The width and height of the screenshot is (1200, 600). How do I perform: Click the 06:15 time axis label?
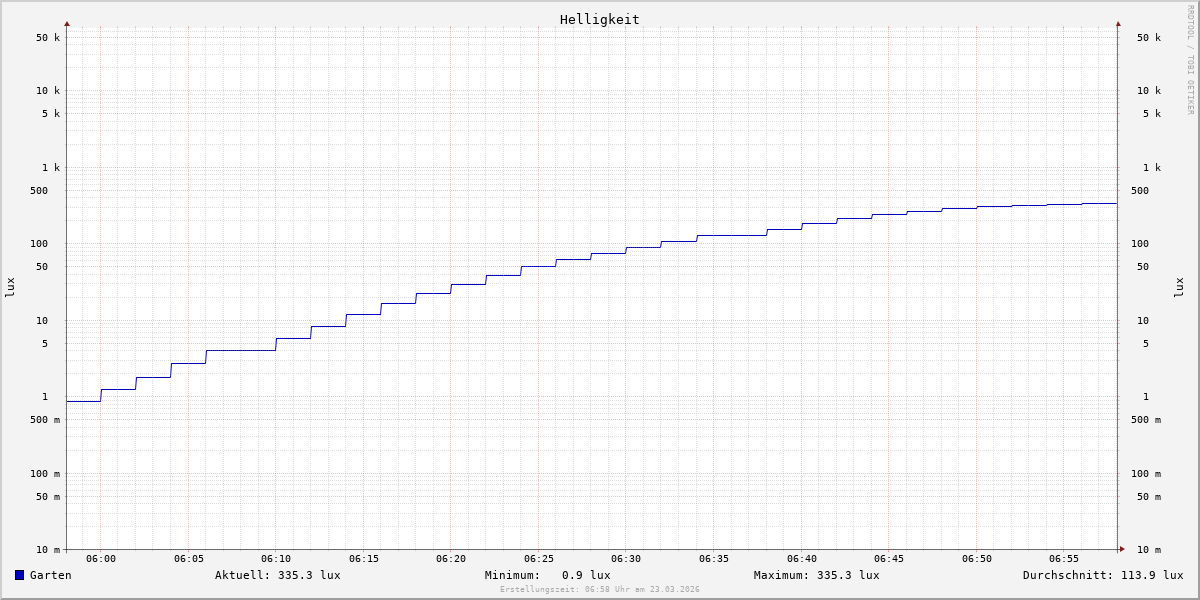[364, 559]
